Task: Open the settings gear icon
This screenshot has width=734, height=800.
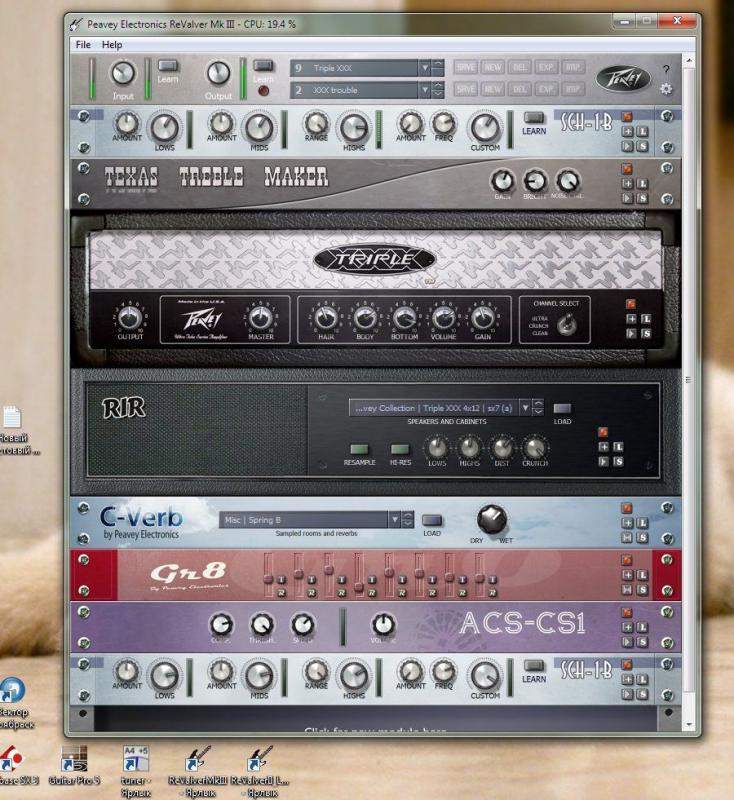Action: 666,89
